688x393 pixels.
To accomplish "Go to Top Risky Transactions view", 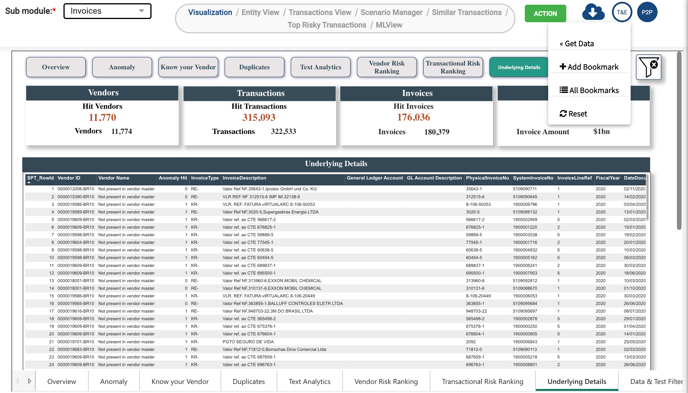I will click(x=327, y=25).
